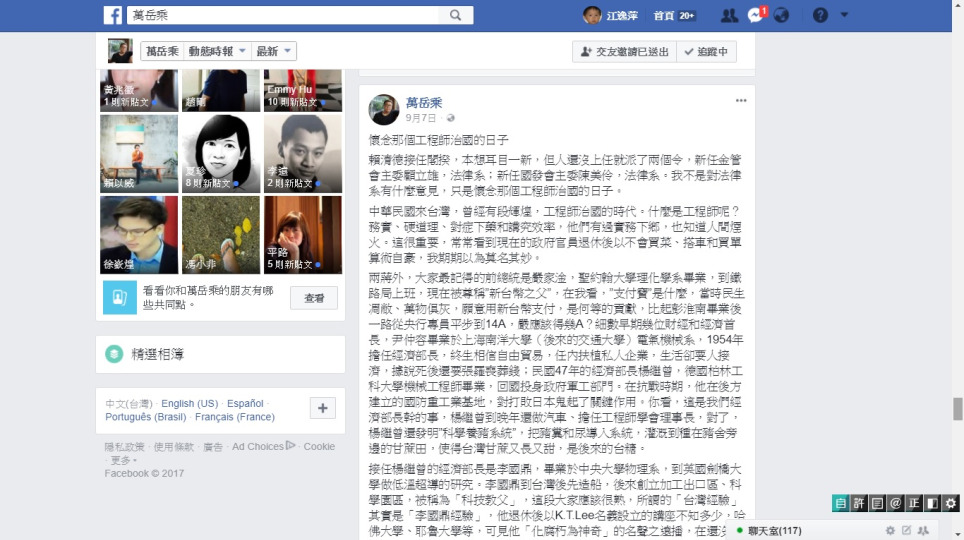Open 動態時報 timeline dropdown

pos(217,51)
